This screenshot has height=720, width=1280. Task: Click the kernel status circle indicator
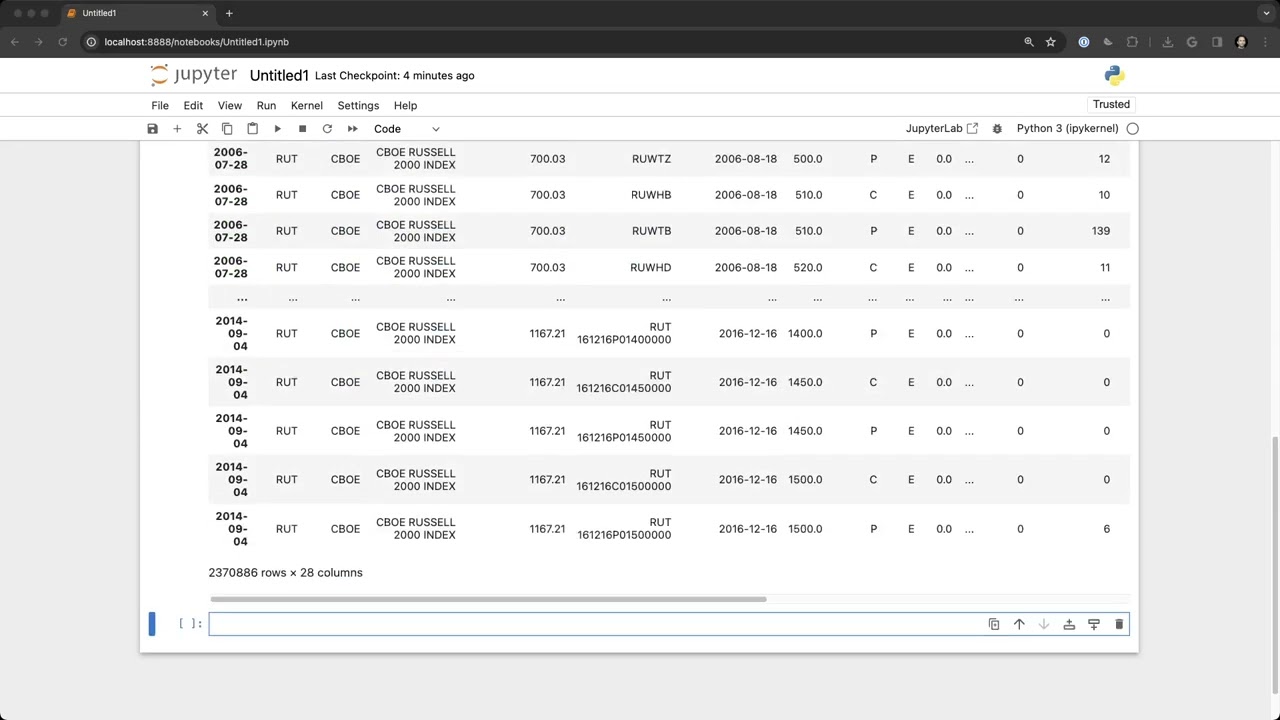pyautogui.click(x=1132, y=129)
